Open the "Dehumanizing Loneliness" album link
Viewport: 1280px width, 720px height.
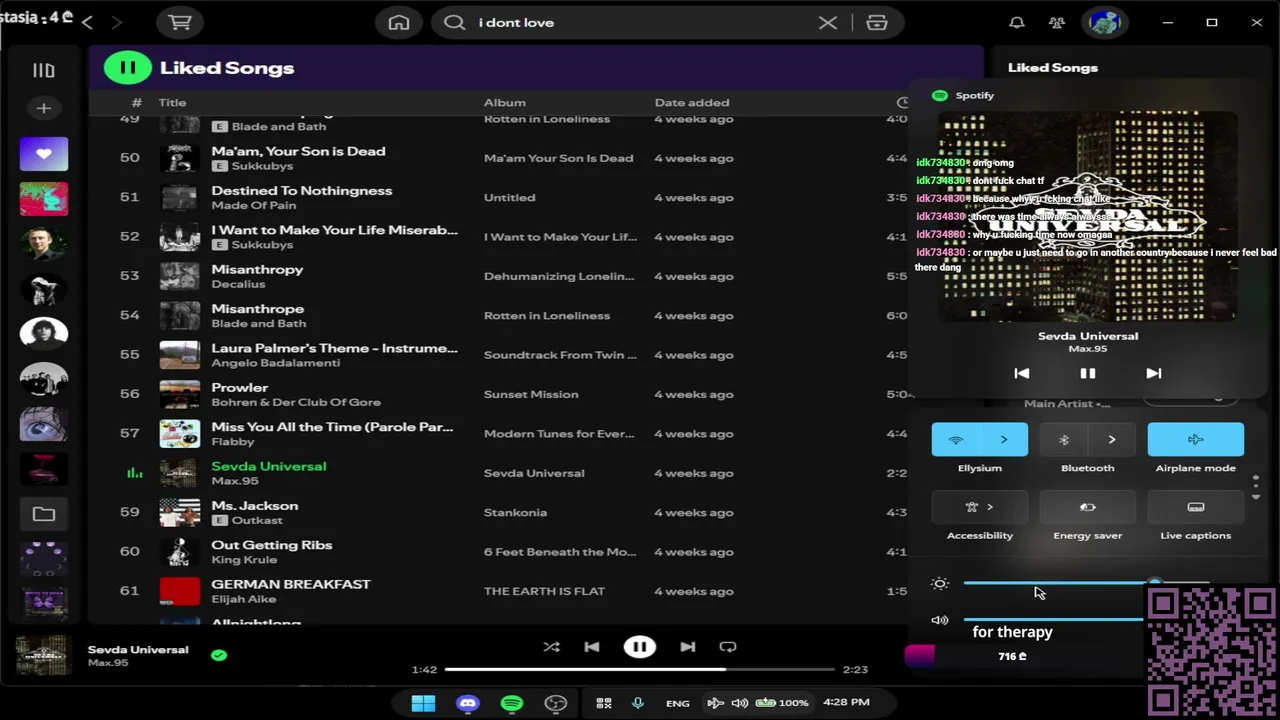[560, 276]
